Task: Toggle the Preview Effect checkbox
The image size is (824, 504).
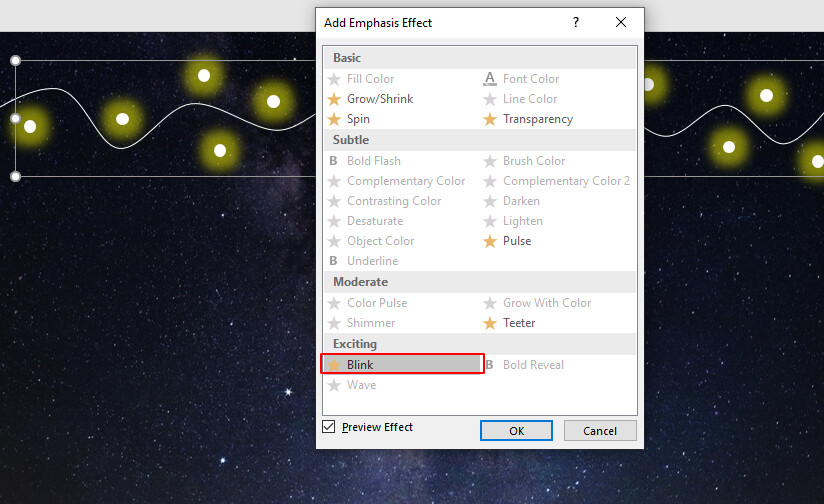Action: coord(328,427)
